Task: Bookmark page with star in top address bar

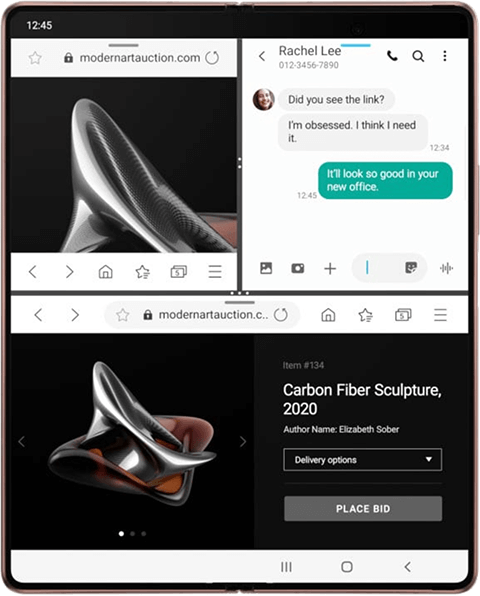Action: (x=35, y=58)
